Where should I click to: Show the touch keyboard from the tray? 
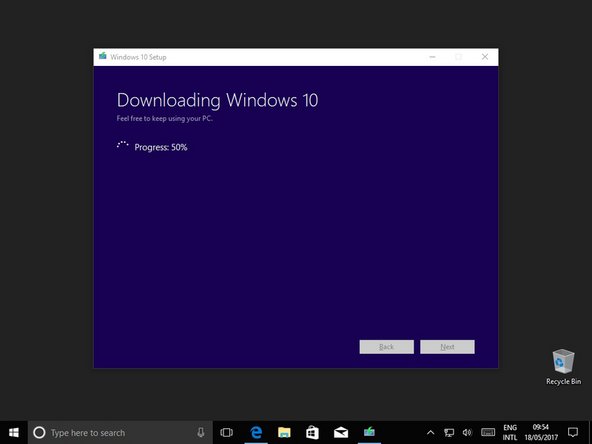point(488,432)
